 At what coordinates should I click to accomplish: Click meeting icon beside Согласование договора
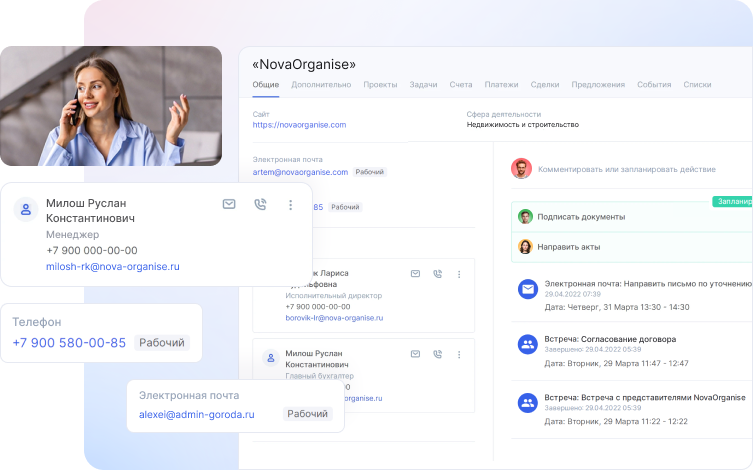click(x=527, y=344)
